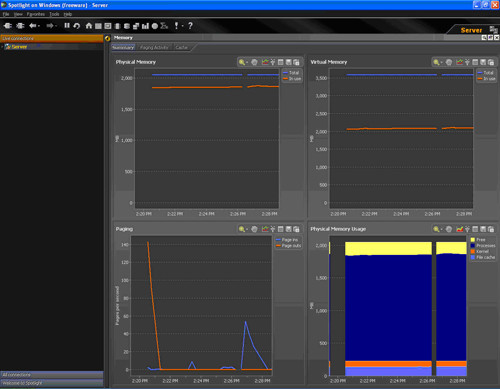The width and height of the screenshot is (500, 389).
Task: Switch to the Cache tab
Action: pos(181,47)
